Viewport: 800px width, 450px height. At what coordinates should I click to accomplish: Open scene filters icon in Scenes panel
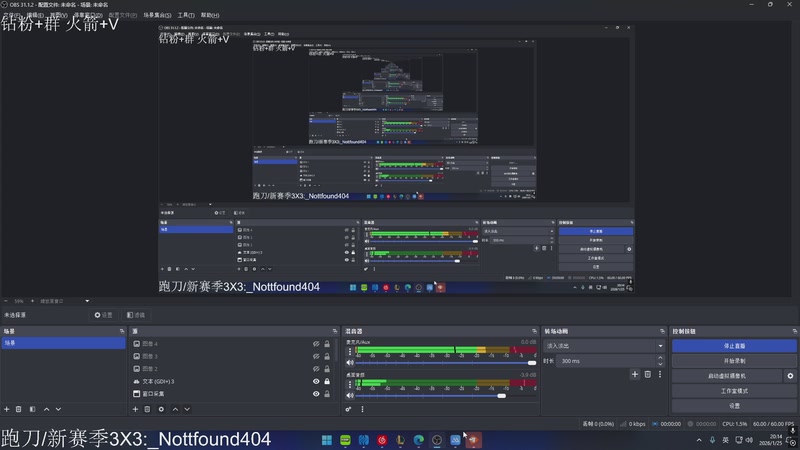pos(32,409)
